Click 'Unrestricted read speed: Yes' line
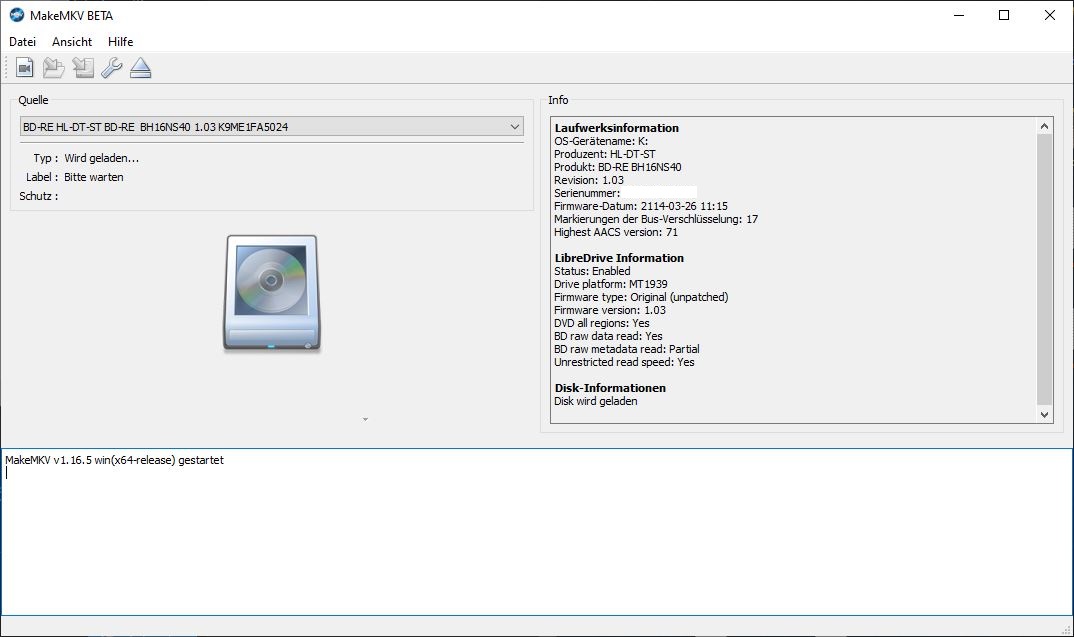Screen dimensions: 1074x637 pos(624,362)
